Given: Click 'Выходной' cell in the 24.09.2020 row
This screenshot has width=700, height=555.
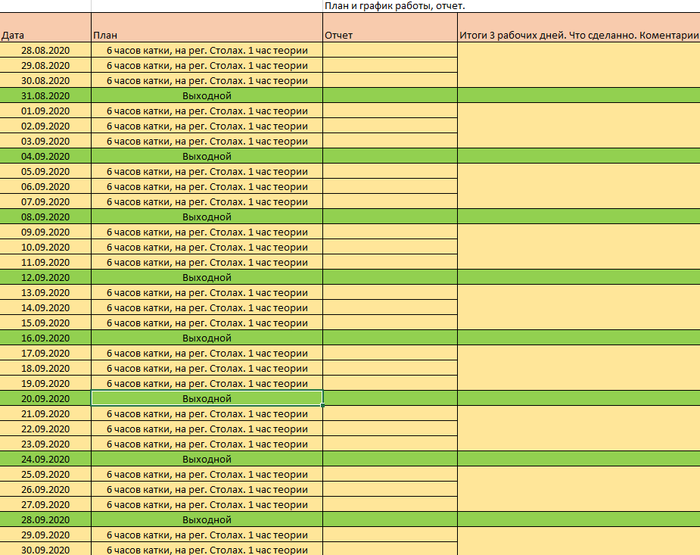Looking at the screenshot, I should pyautogui.click(x=207, y=459).
